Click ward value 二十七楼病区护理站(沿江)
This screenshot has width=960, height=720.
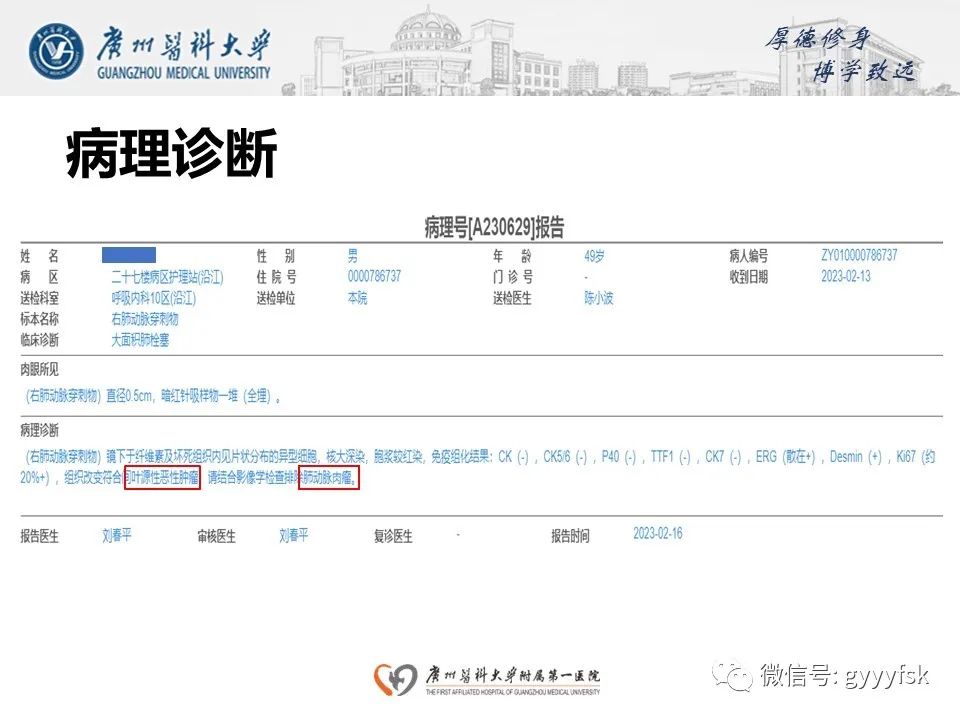coord(167,277)
